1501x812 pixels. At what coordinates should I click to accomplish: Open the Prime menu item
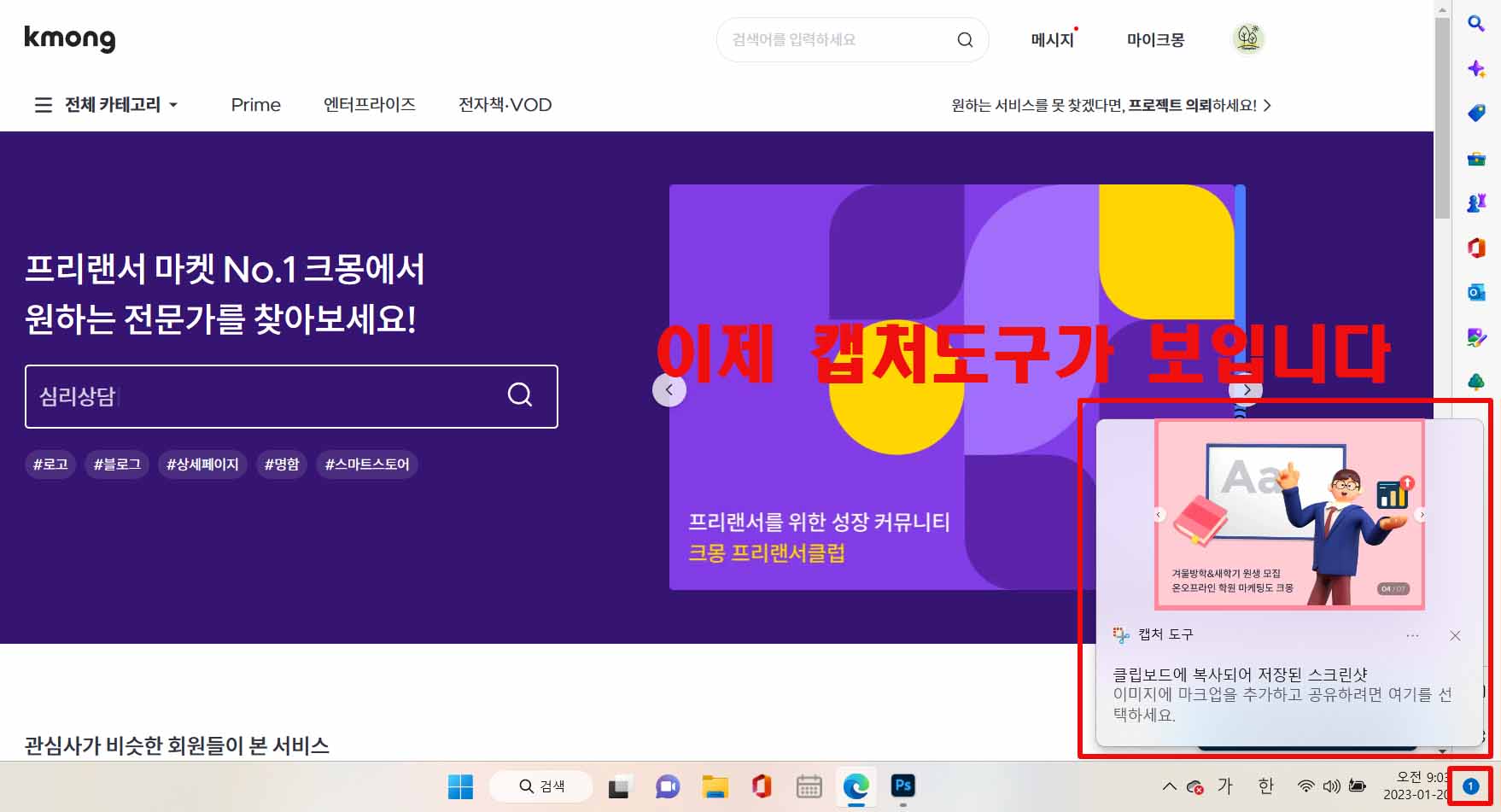(x=255, y=105)
